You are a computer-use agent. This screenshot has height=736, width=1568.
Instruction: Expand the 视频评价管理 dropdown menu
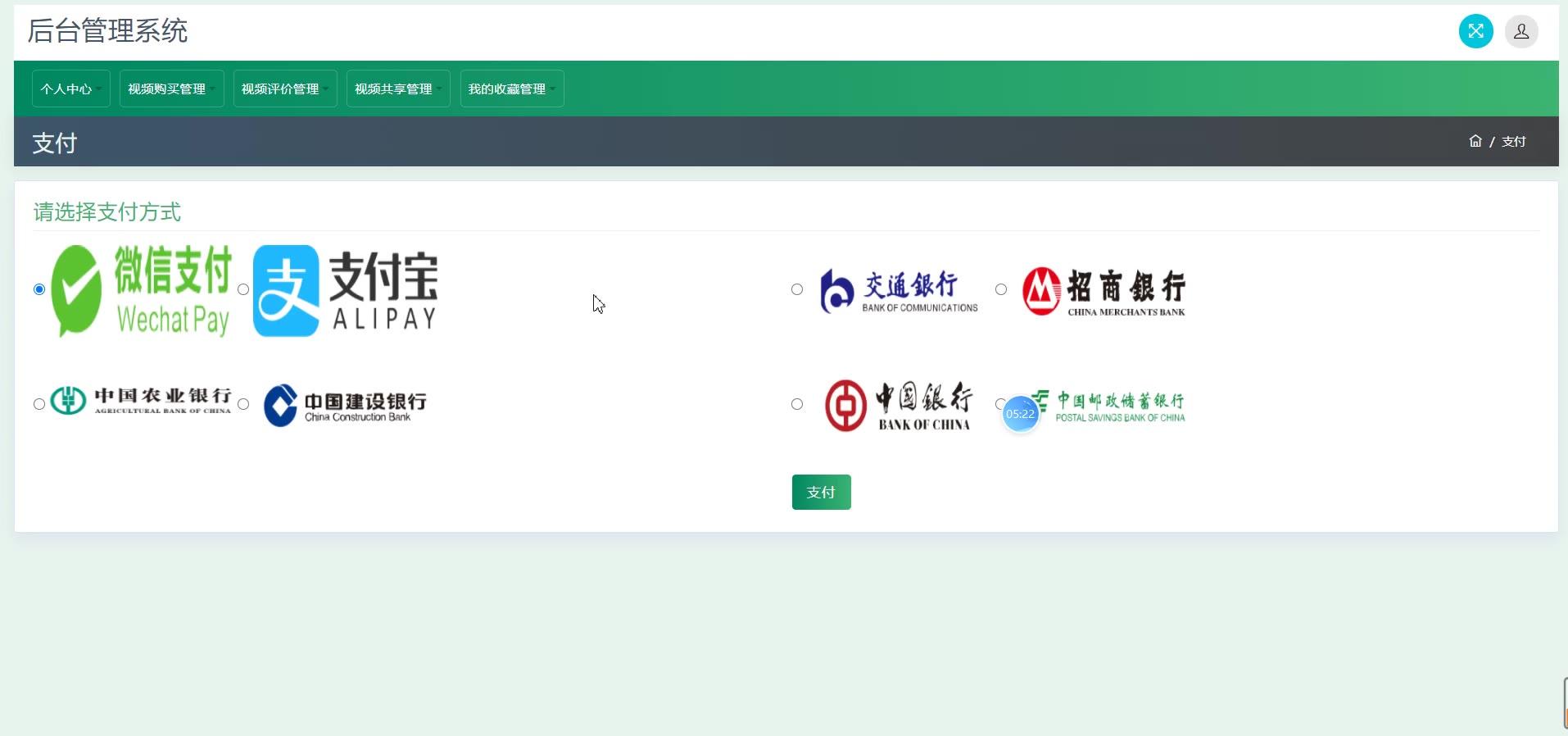[285, 89]
